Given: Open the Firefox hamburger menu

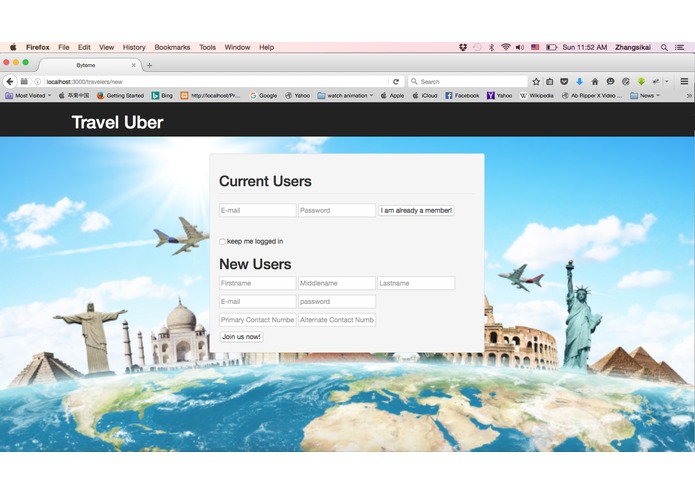Looking at the screenshot, I should click(684, 82).
